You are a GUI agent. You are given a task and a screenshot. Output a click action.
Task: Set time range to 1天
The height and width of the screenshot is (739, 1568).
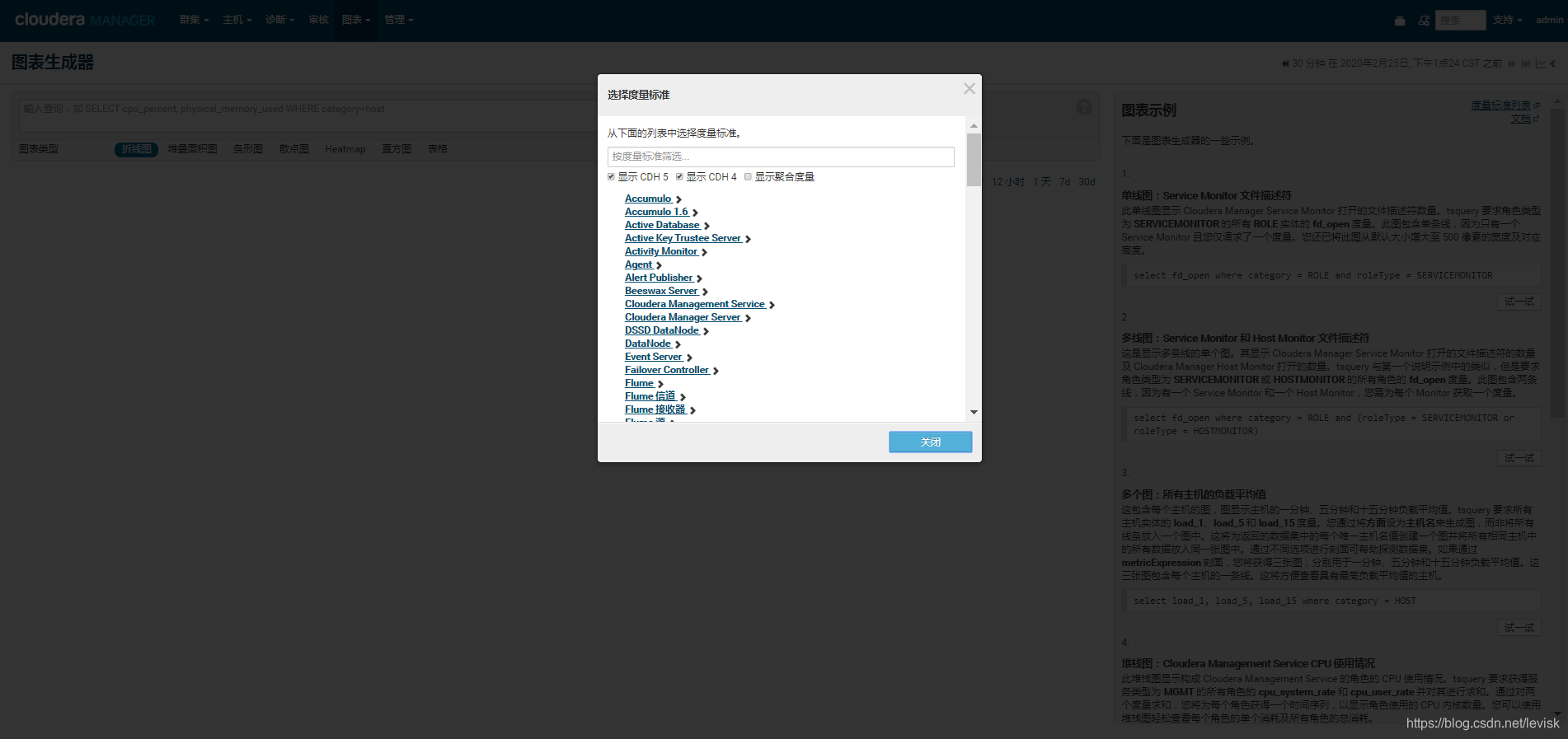(1042, 182)
